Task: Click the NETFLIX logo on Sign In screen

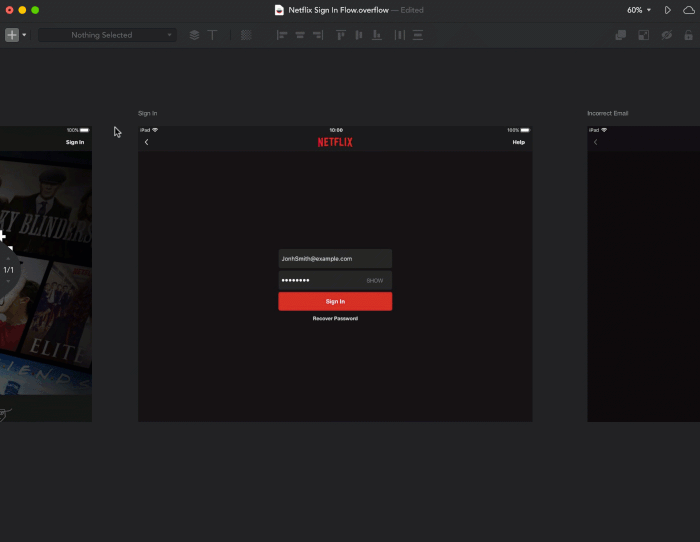Action: (x=335, y=142)
